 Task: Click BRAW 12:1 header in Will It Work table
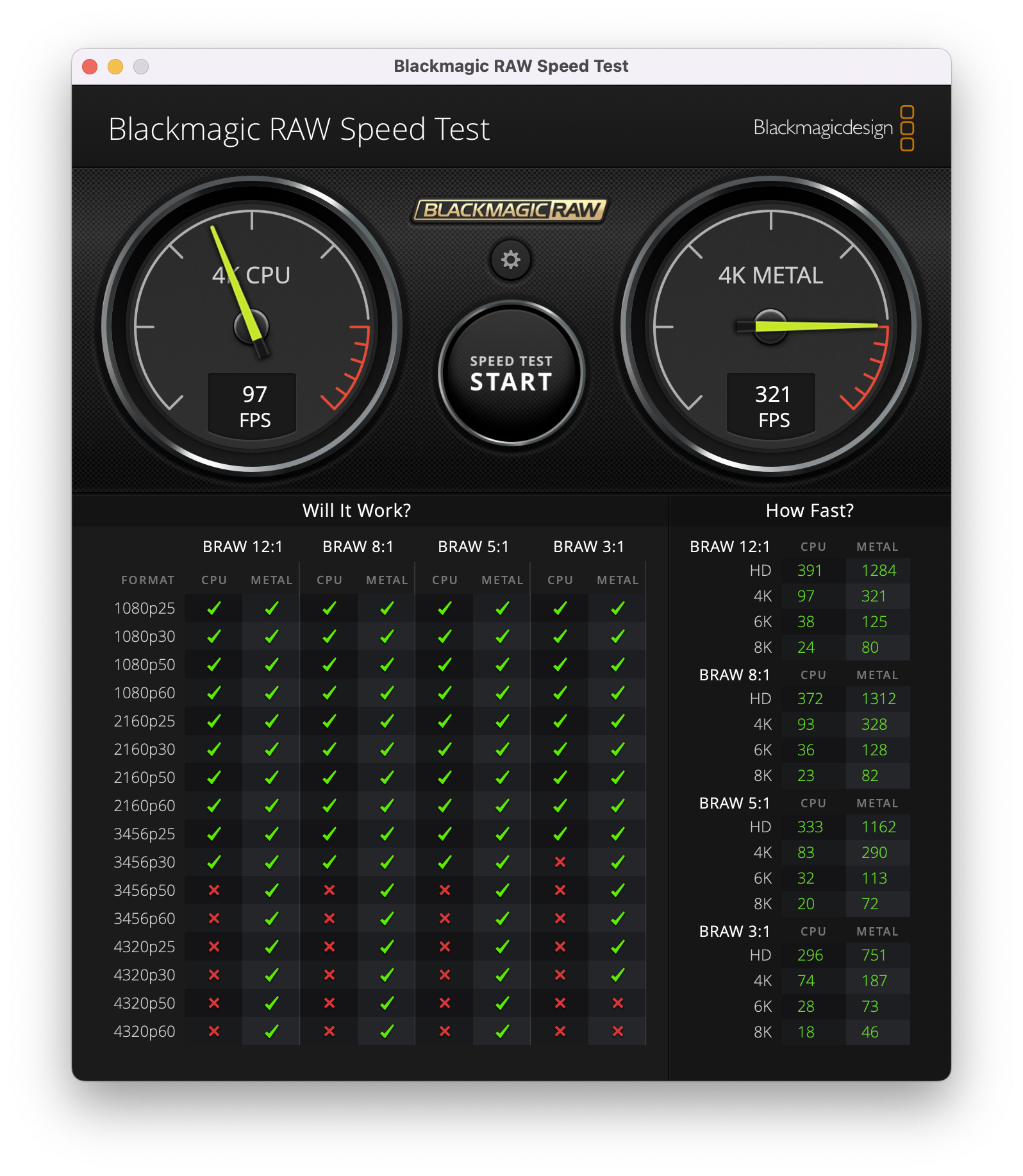click(243, 546)
